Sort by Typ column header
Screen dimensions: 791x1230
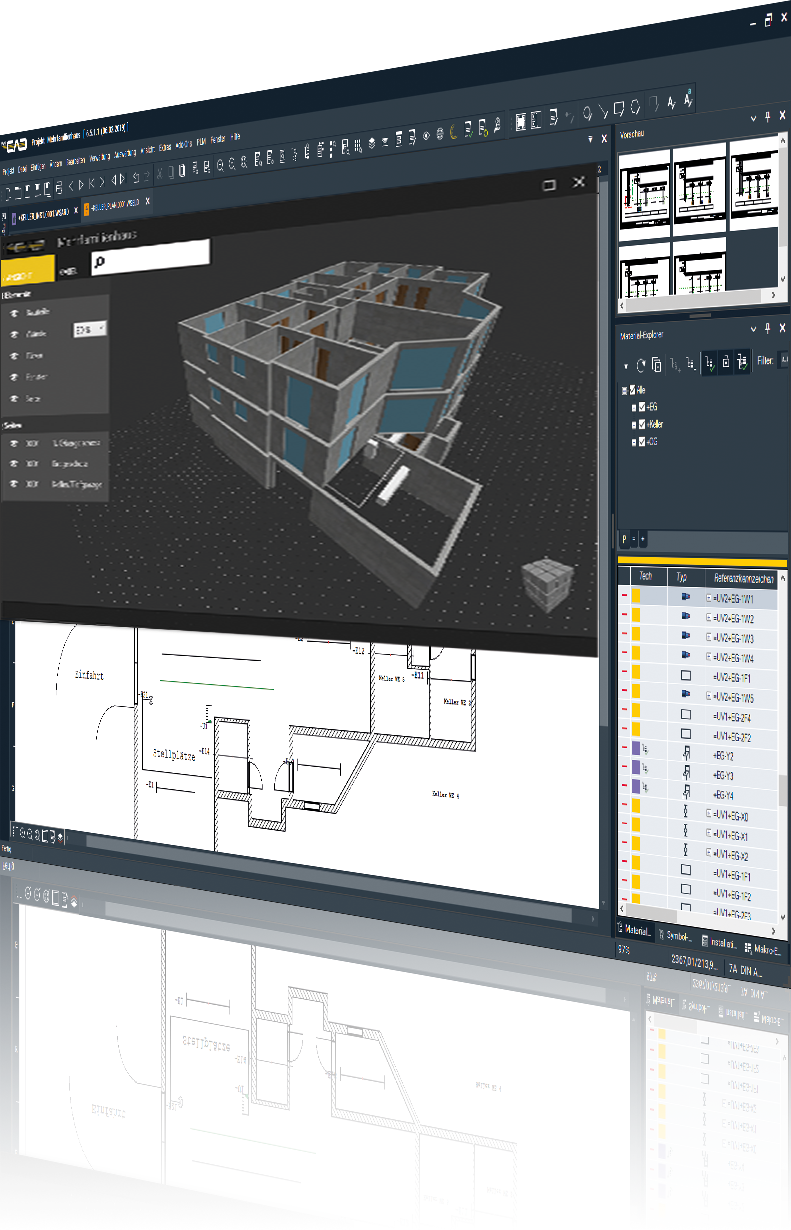click(682, 577)
